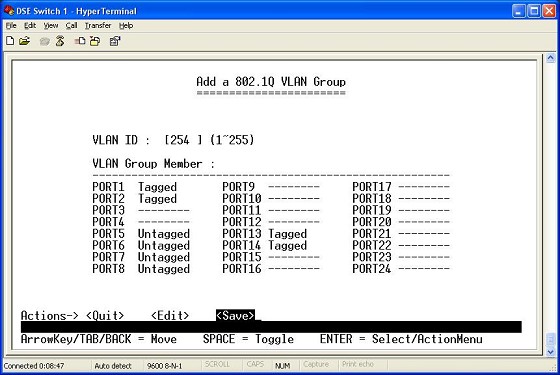The image size is (560, 375).
Task: Click the PORT23 label
Action: pos(372,257)
